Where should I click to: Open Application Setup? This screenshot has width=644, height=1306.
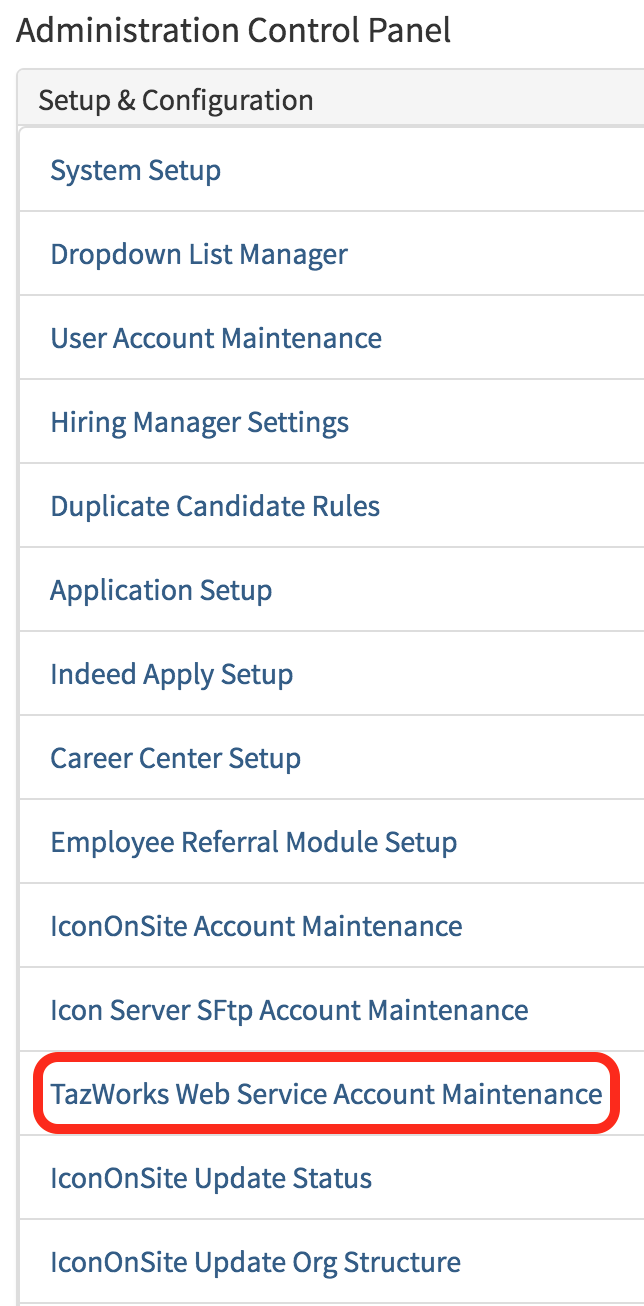pyautogui.click(x=161, y=589)
